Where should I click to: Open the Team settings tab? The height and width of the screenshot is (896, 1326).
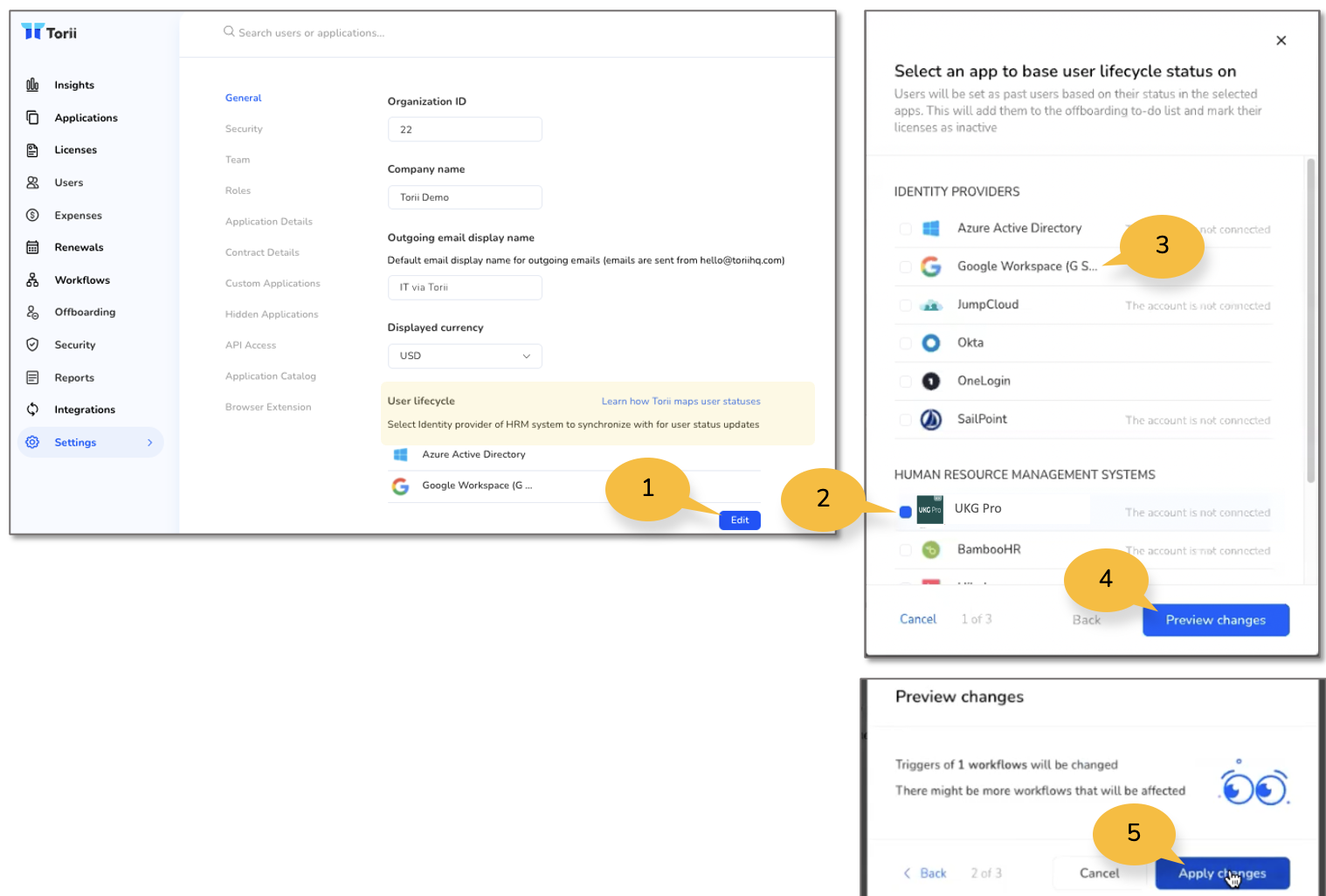pyautogui.click(x=238, y=160)
